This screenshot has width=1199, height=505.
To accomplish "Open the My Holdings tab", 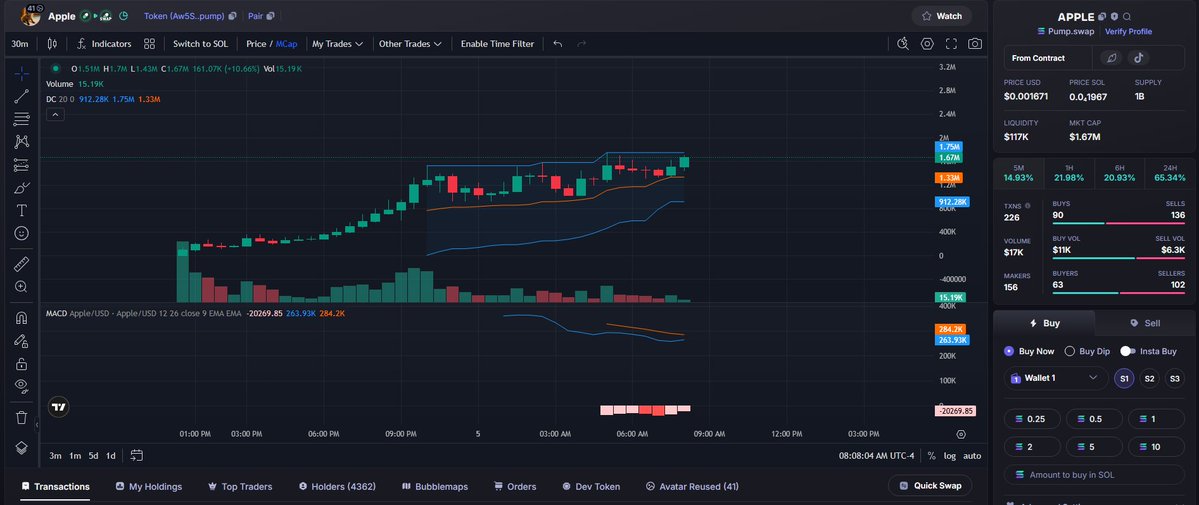I will pyautogui.click(x=149, y=487).
